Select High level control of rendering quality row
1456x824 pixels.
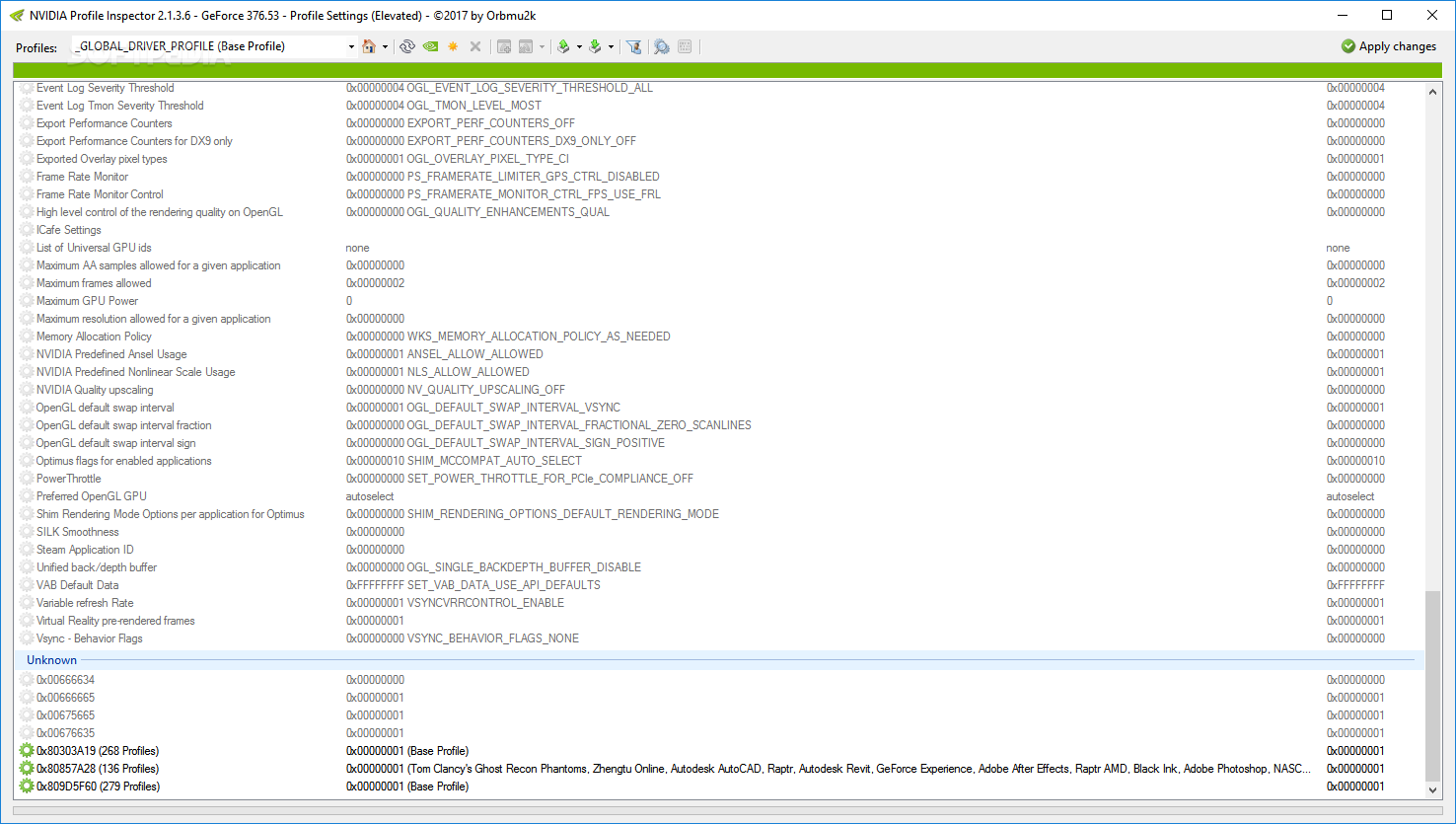coord(719,212)
